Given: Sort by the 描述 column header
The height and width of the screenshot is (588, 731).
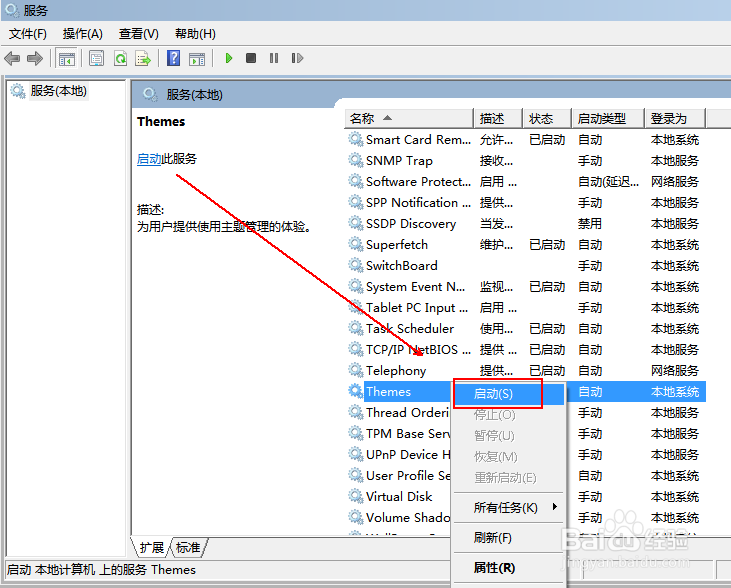Looking at the screenshot, I should pos(498,118).
